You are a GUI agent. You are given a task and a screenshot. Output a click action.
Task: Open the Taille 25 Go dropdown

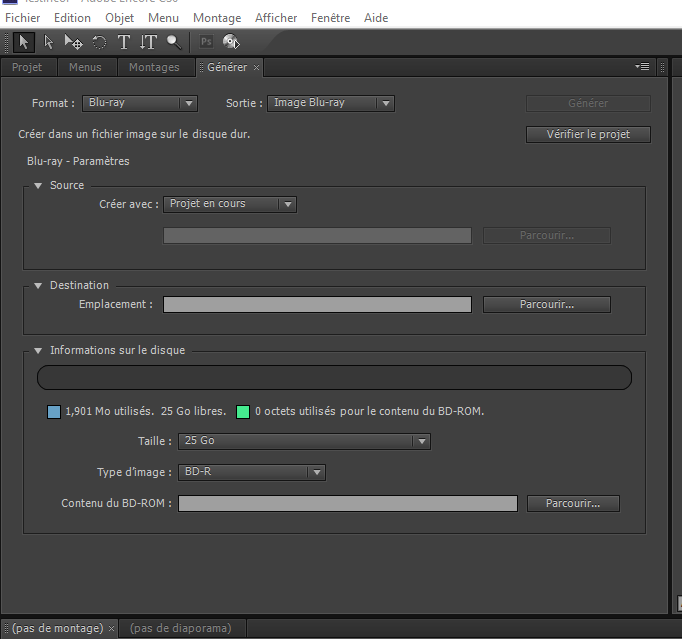click(304, 441)
